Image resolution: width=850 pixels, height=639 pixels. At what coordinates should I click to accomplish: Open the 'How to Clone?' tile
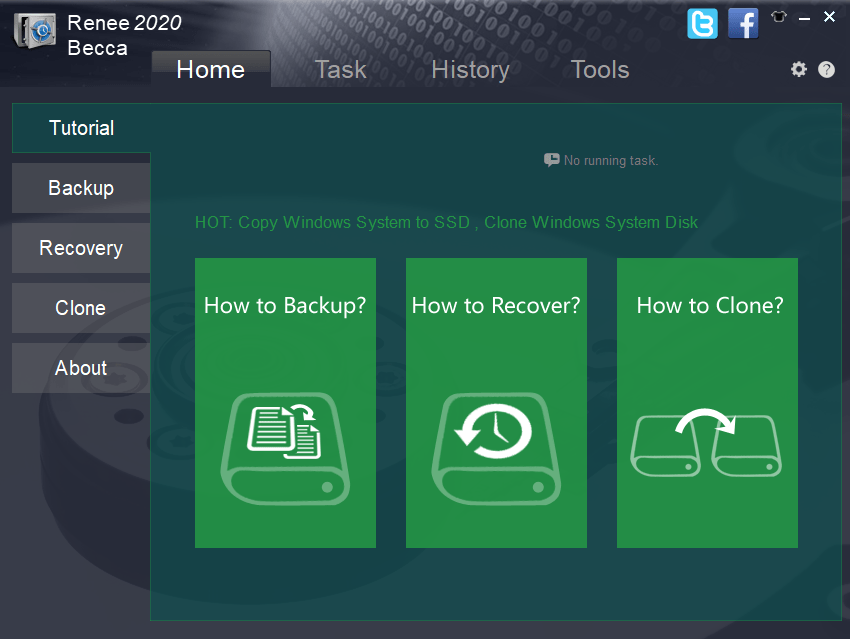click(x=707, y=403)
